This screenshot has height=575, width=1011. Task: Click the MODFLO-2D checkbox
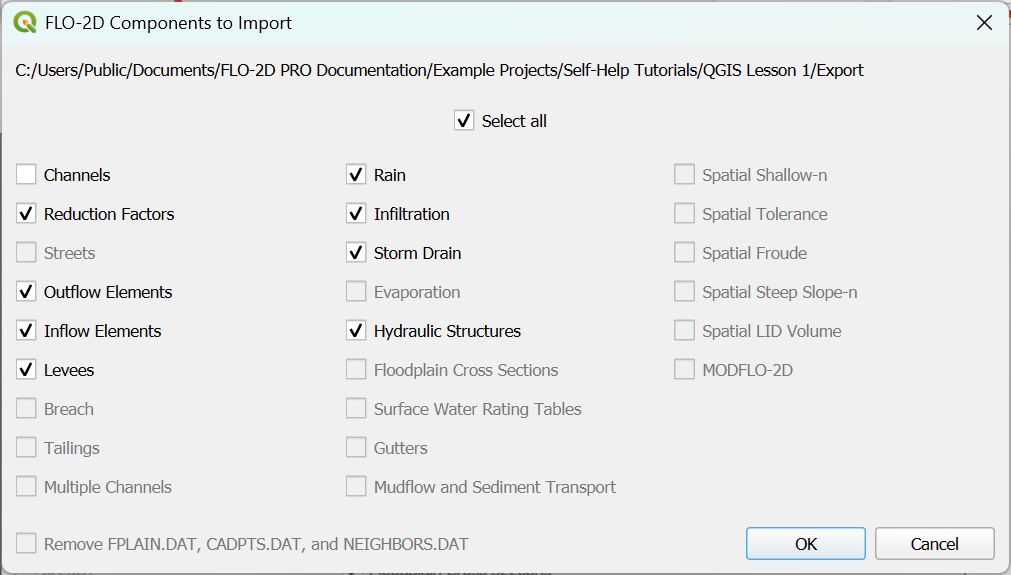pyautogui.click(x=684, y=370)
